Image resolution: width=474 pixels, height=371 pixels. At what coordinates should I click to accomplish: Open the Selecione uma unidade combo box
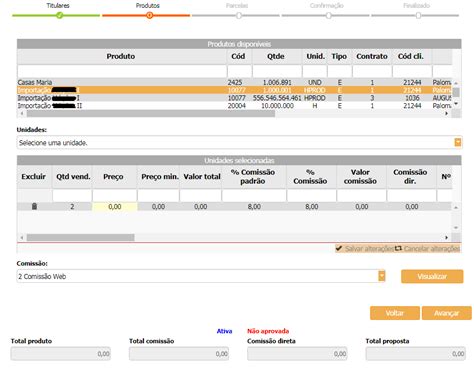(239, 143)
